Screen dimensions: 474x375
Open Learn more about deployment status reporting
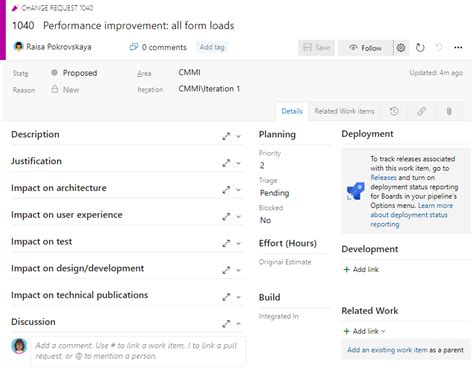[x=412, y=215]
